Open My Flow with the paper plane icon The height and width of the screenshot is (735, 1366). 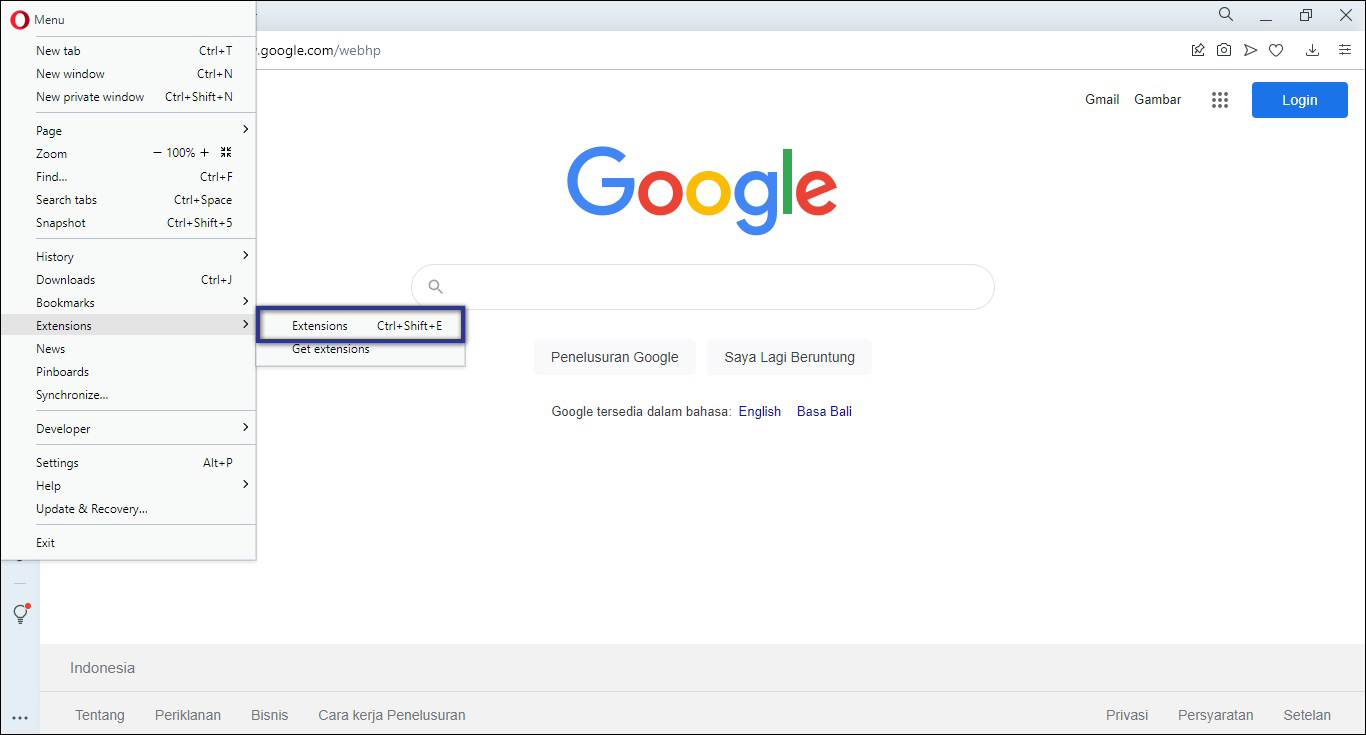[1250, 49]
